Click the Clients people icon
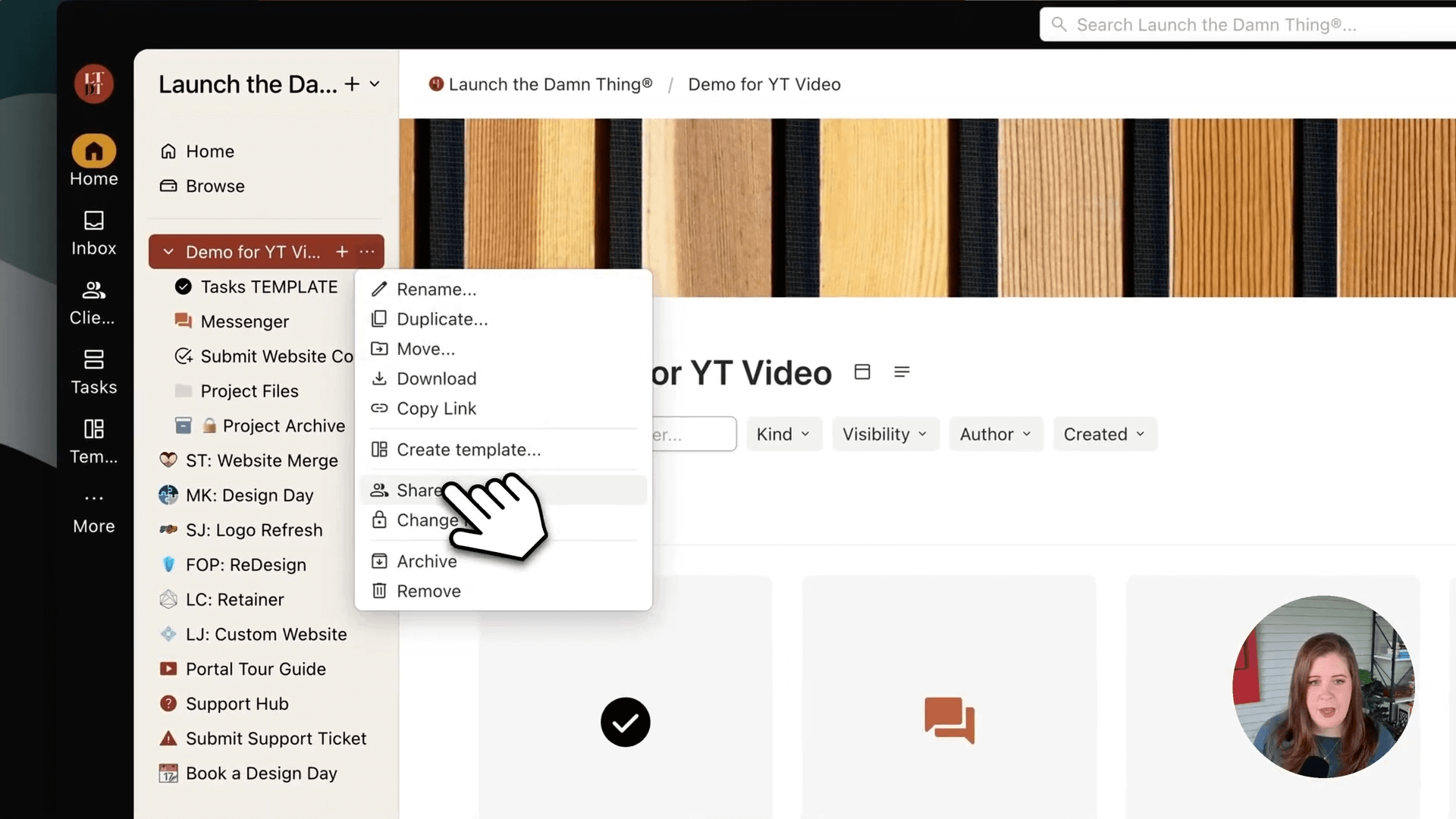The image size is (1456, 819). point(94,290)
